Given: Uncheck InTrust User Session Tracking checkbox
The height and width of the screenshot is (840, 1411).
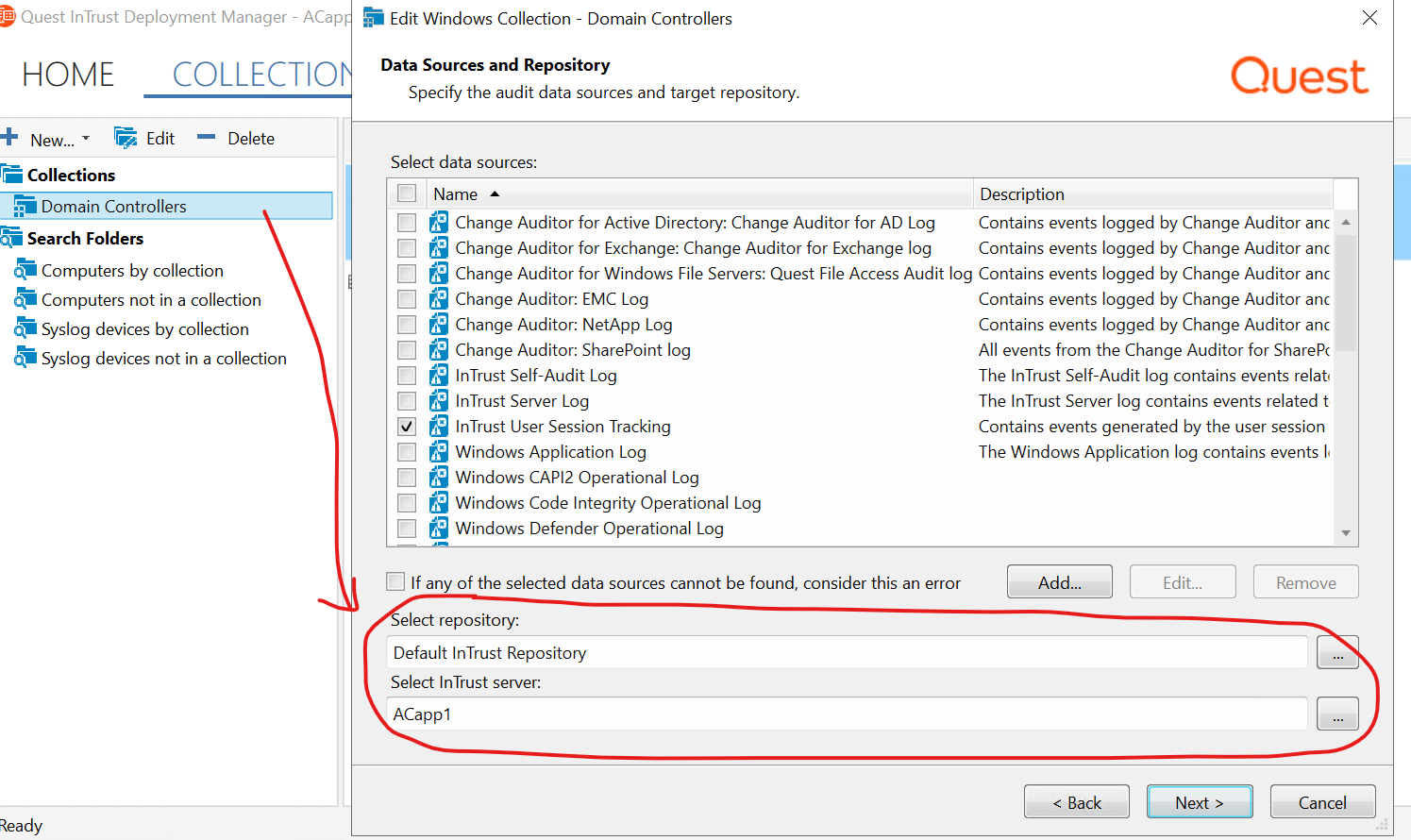Looking at the screenshot, I should pyautogui.click(x=407, y=426).
